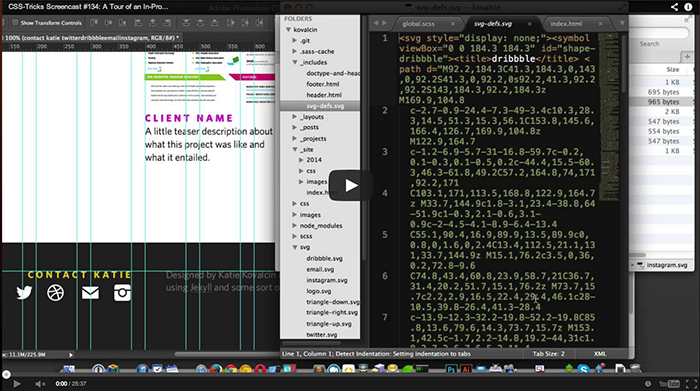Sort by the Size column in Finder
The height and width of the screenshot is (391, 700).
coord(672,70)
